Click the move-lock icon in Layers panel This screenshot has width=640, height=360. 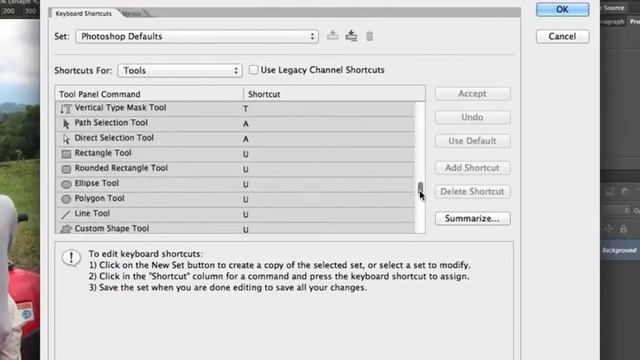[609, 229]
